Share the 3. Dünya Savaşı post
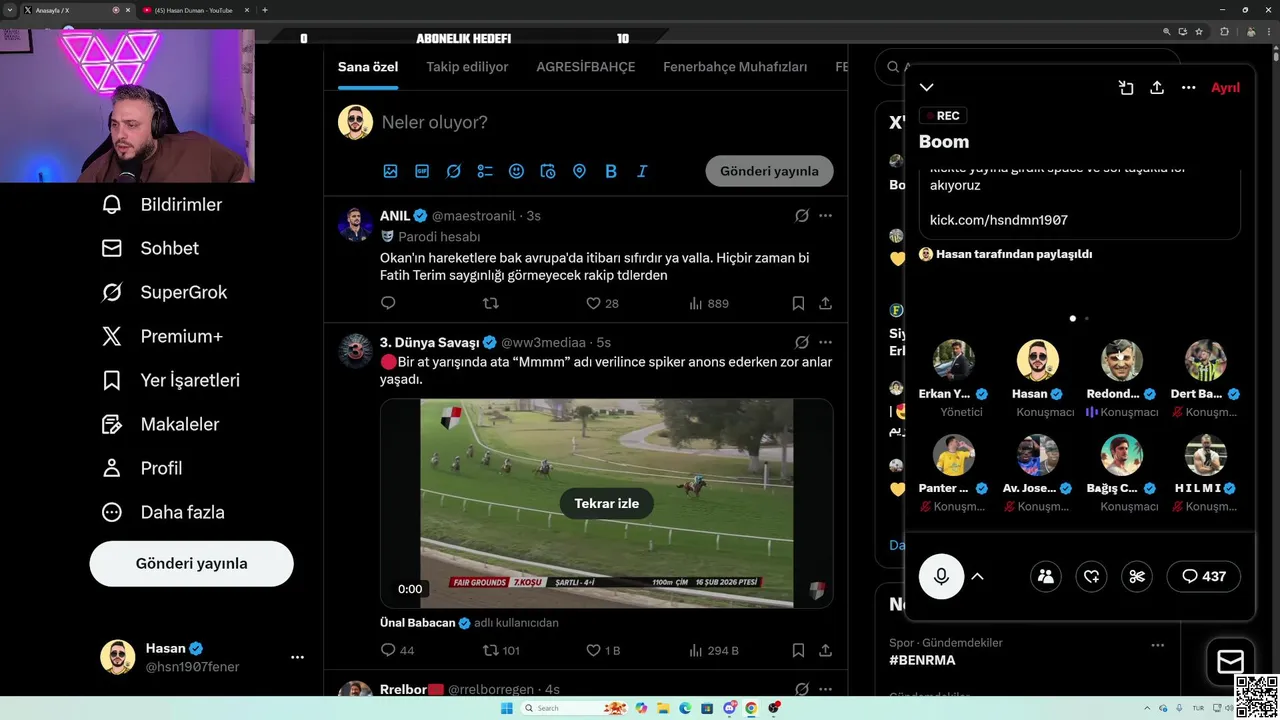 pos(825,650)
